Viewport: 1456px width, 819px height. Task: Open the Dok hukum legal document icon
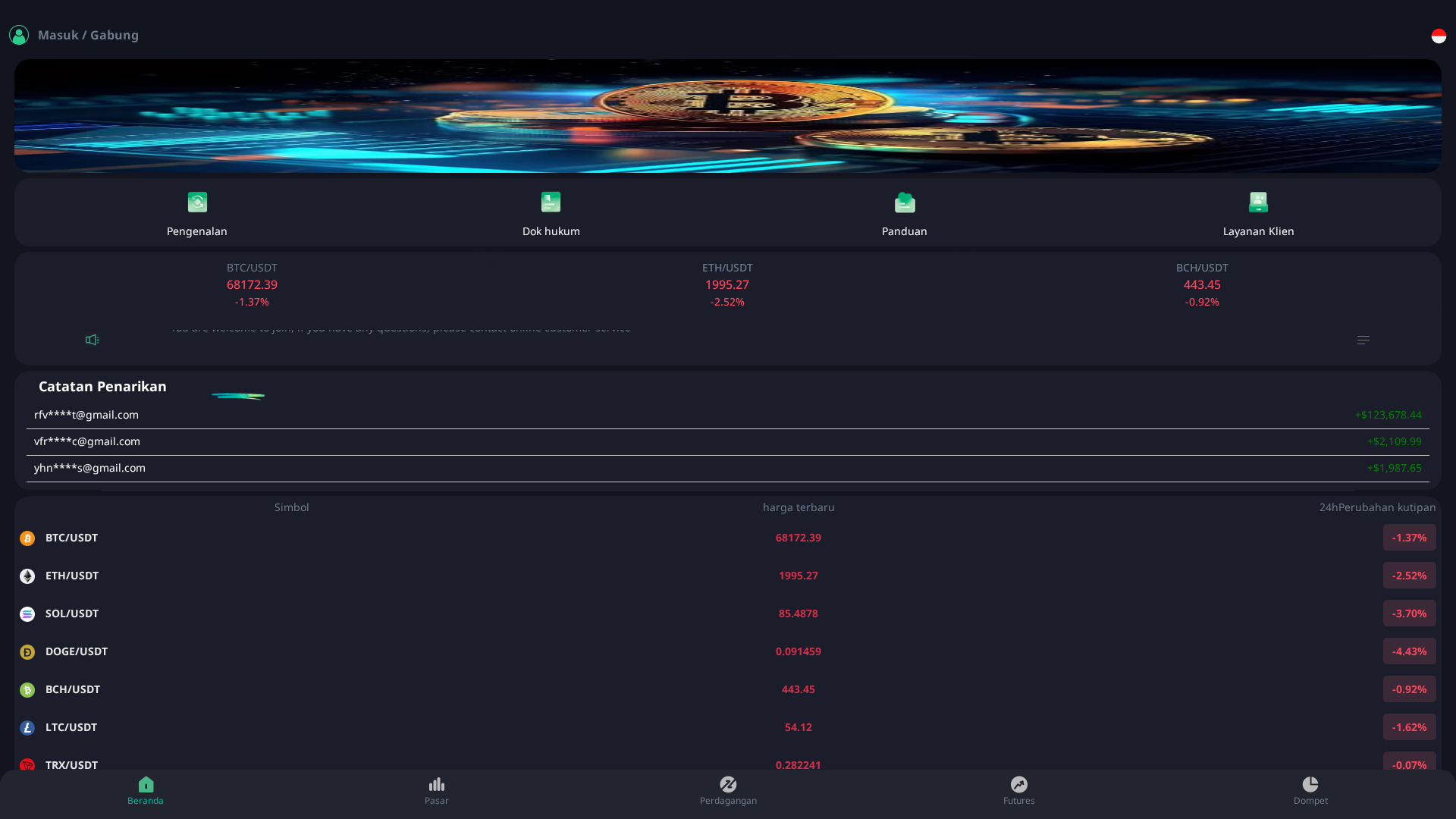[x=551, y=202]
